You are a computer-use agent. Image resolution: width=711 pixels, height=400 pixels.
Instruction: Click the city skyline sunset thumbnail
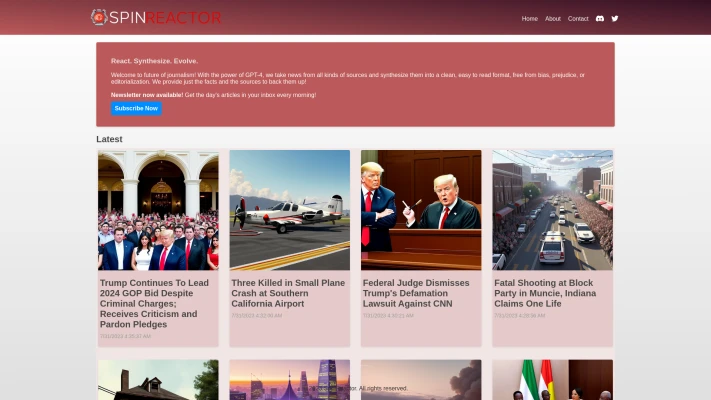[290, 380]
